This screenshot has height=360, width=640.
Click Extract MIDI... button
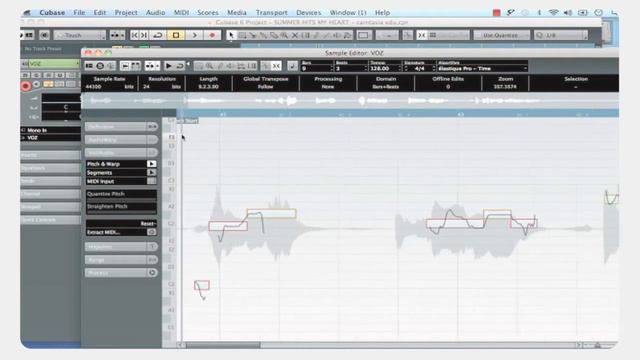(x=121, y=232)
